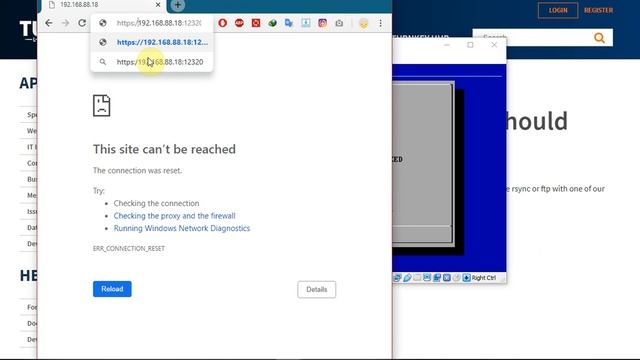640x360 pixels.
Task: Open 'Running Windows Network Diagnostics' link
Action: 182,228
